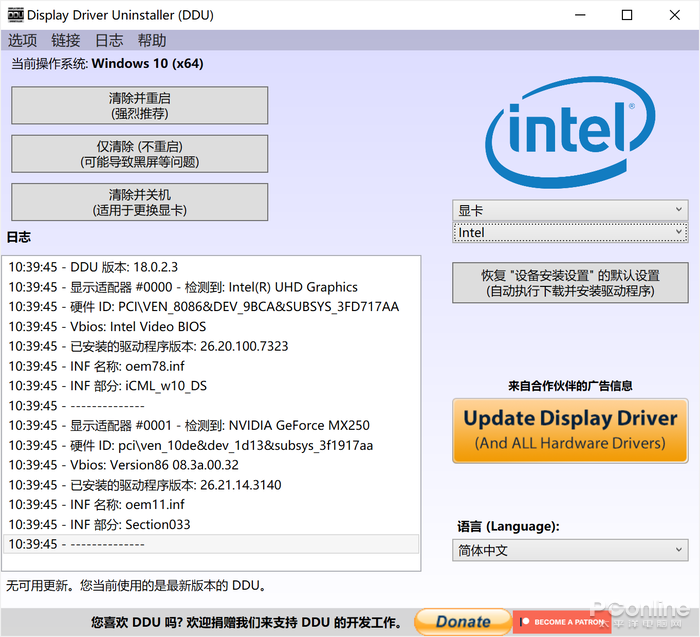
Task: Select the NVIDIA GeForce MX250 log entry
Action: pos(189,425)
